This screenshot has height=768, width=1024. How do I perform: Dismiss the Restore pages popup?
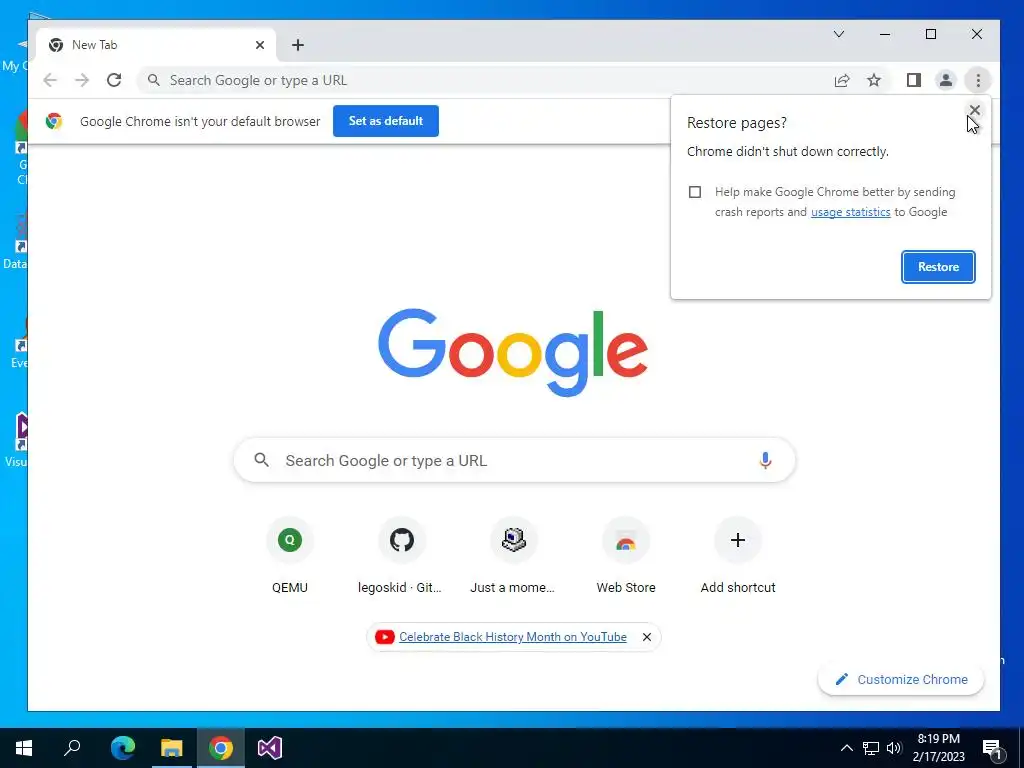(974, 110)
